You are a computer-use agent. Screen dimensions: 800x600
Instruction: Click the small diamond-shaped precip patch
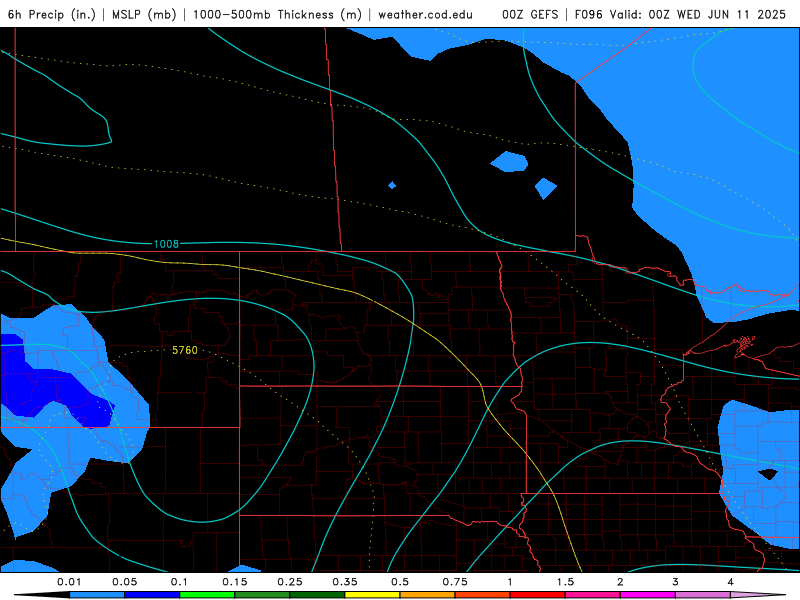point(392,185)
